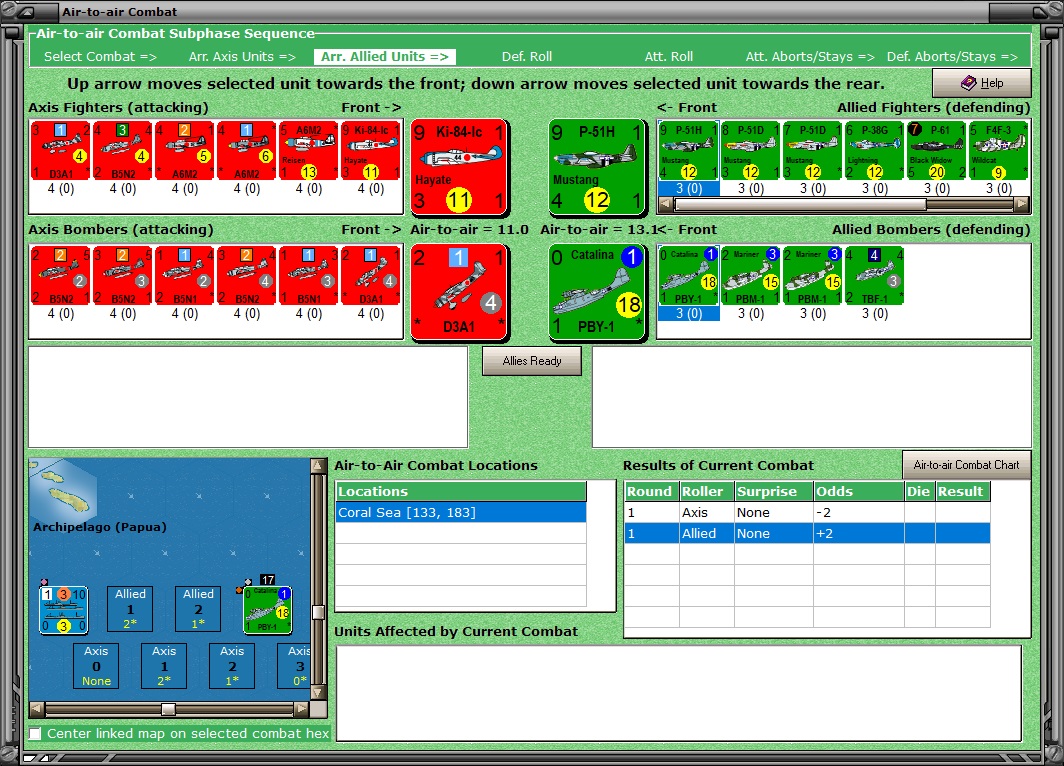Screen dimensions: 1064x766
Task: Click the Allied 2 box on the map
Action: click(x=198, y=609)
